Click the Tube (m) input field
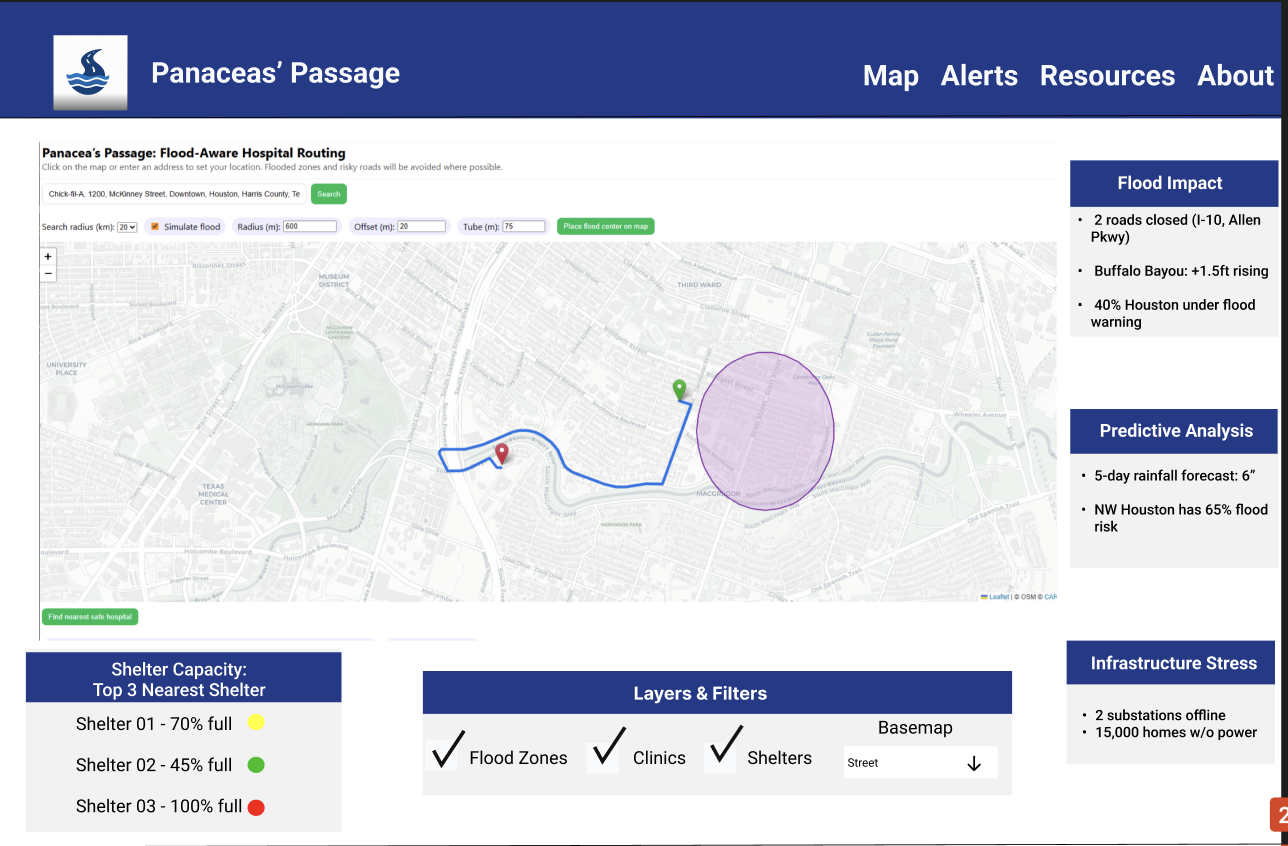The width and height of the screenshot is (1288, 846). tap(524, 227)
